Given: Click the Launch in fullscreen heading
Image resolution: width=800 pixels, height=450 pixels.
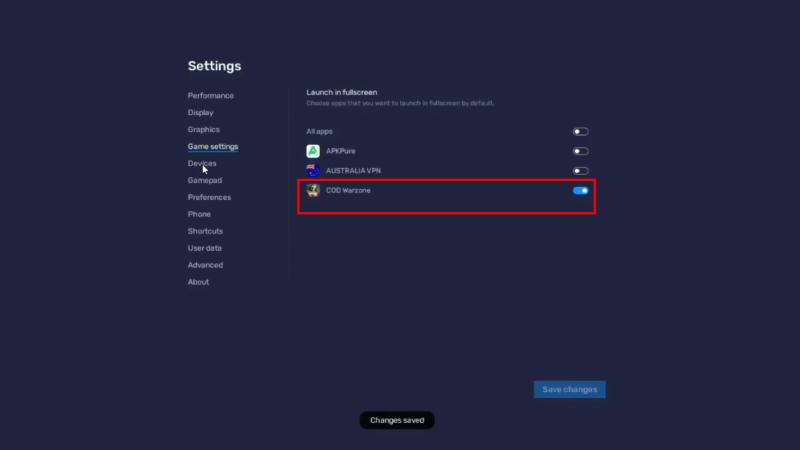Looking at the screenshot, I should click(342, 92).
